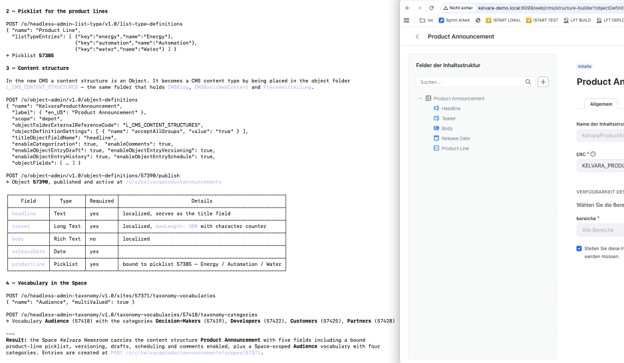Open the 'ISTART TEST' bookmark
624x363 pixels.
(542, 20)
